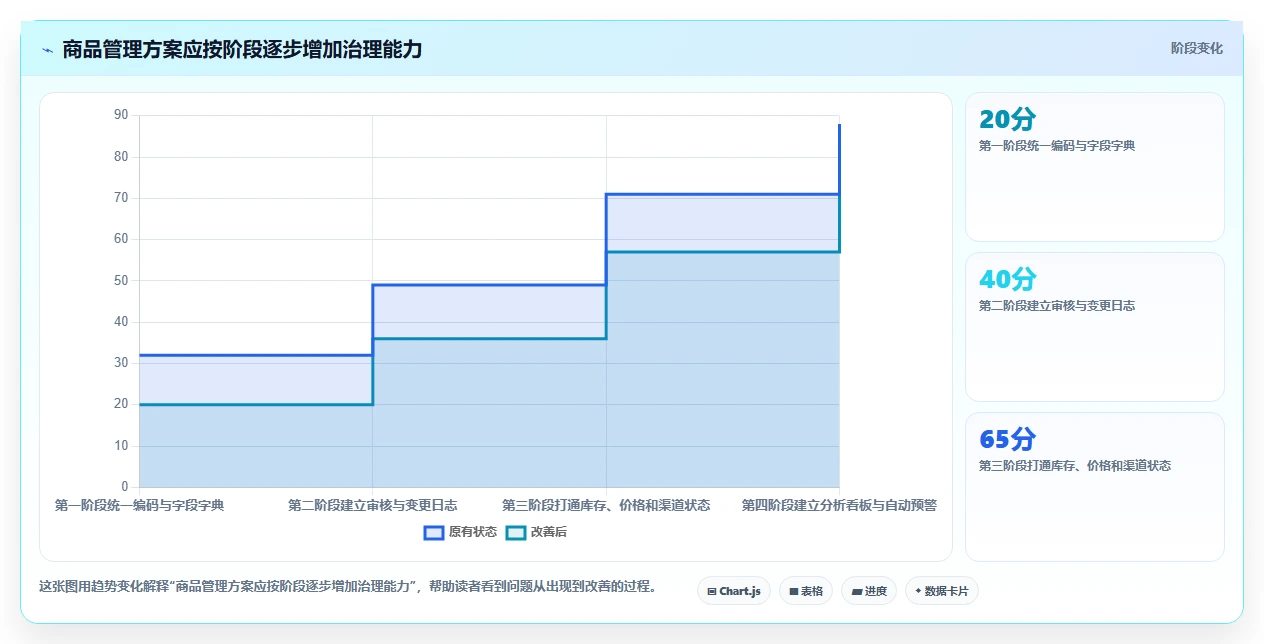The height and width of the screenshot is (644, 1264).
Task: Open the 65分 data card
Action: pyautogui.click(x=1094, y=487)
